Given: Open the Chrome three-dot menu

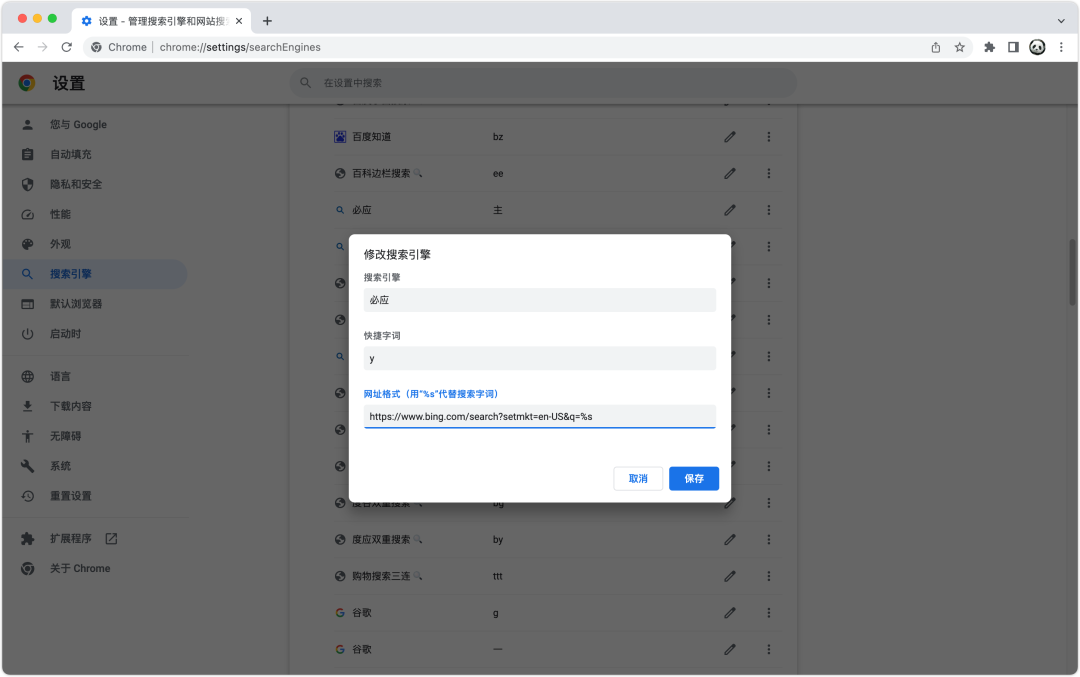Looking at the screenshot, I should point(1061,48).
